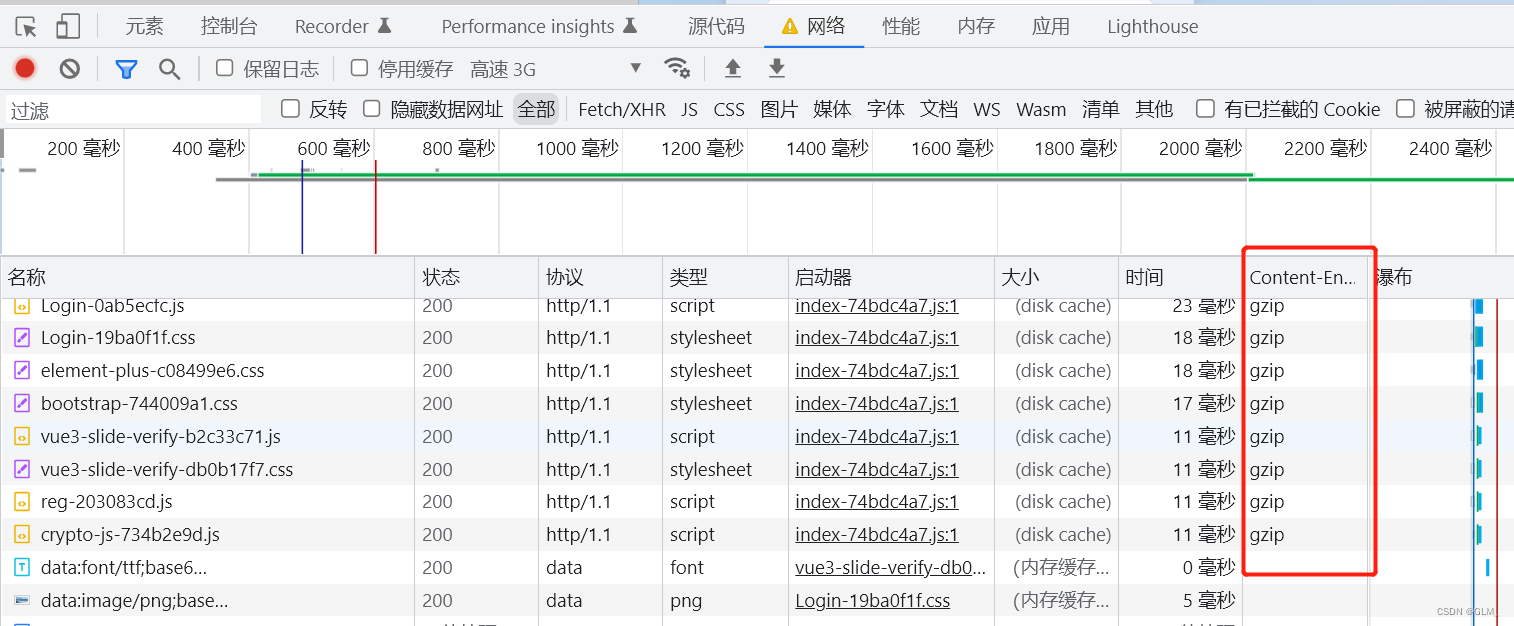This screenshot has height=626, width=1514.
Task: Open vue3-slide-verify-db0... initiator link in font row
Action: pyautogui.click(x=891, y=568)
